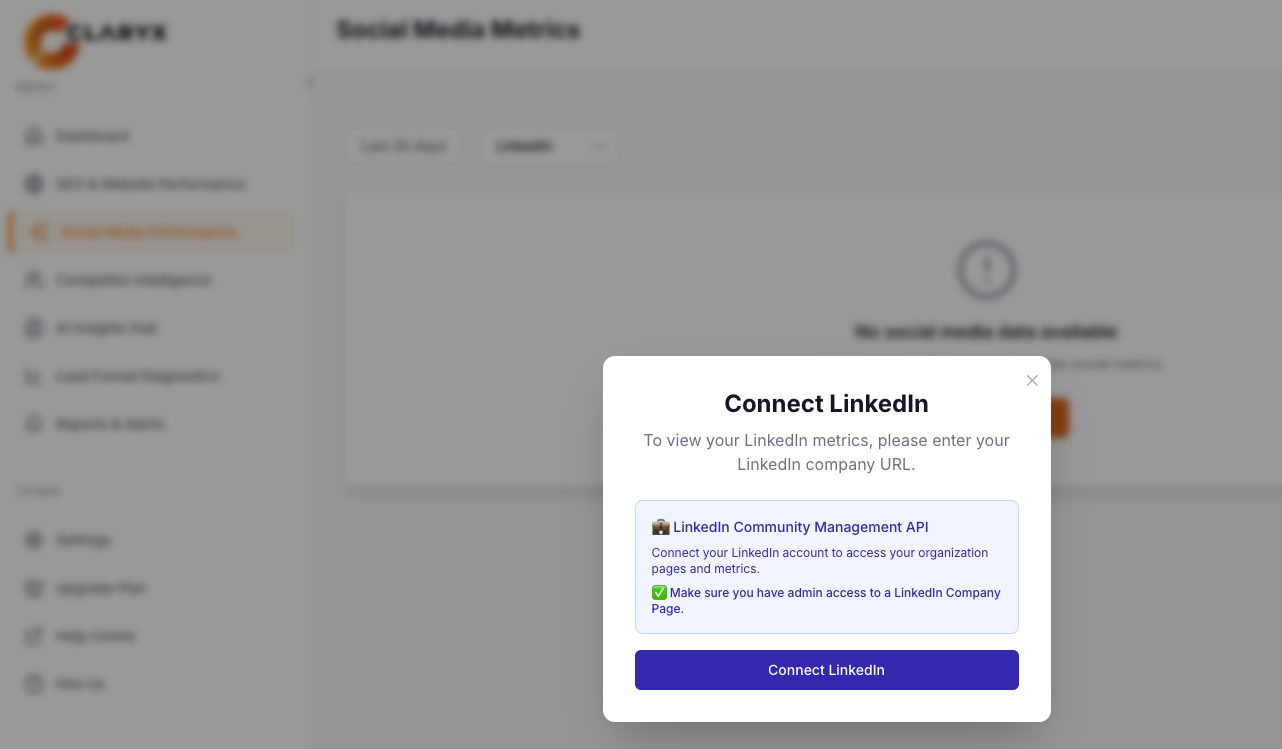Click the Upgrade Plan icon
This screenshot has height=749, width=1282.
[35, 588]
